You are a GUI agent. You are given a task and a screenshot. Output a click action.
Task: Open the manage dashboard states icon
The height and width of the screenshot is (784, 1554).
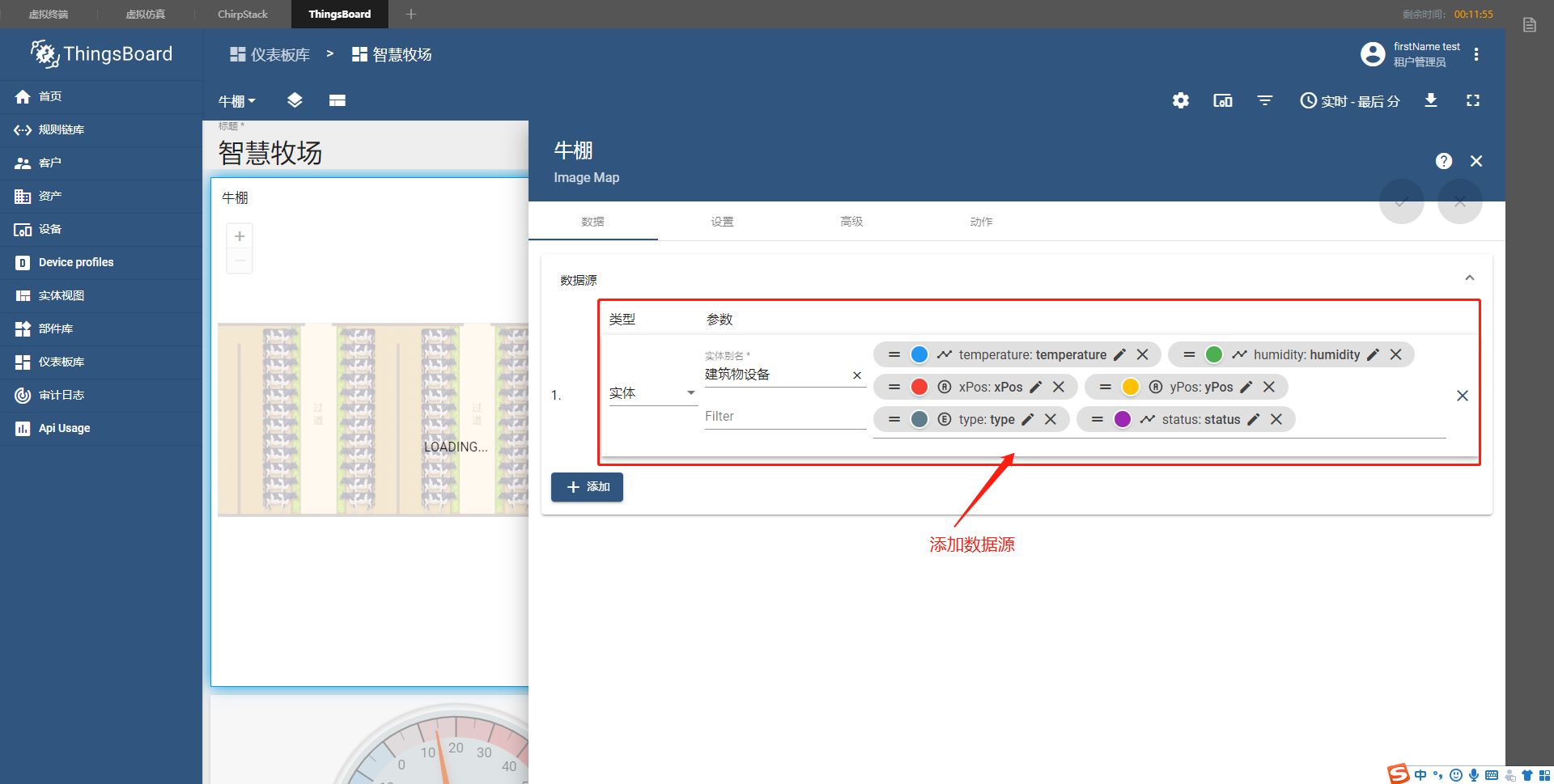pos(1222,100)
